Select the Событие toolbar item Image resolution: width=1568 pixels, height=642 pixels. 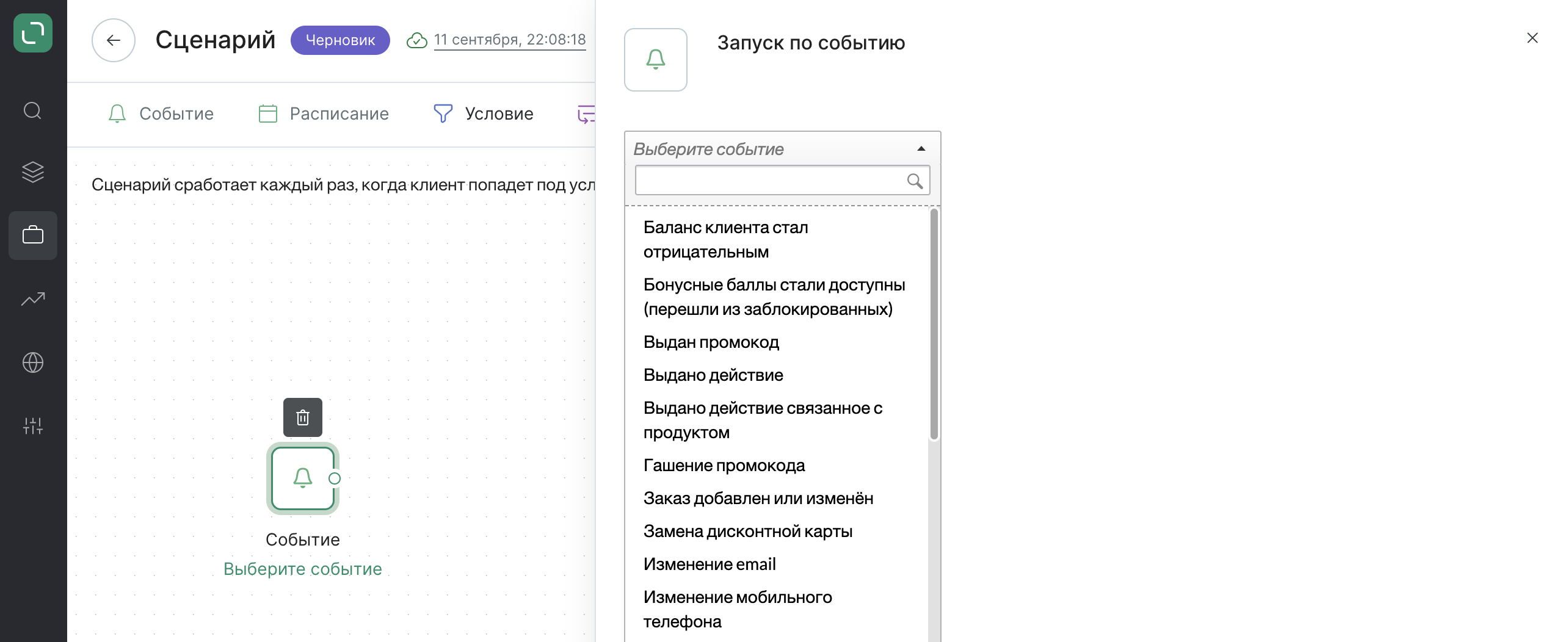[x=161, y=114]
